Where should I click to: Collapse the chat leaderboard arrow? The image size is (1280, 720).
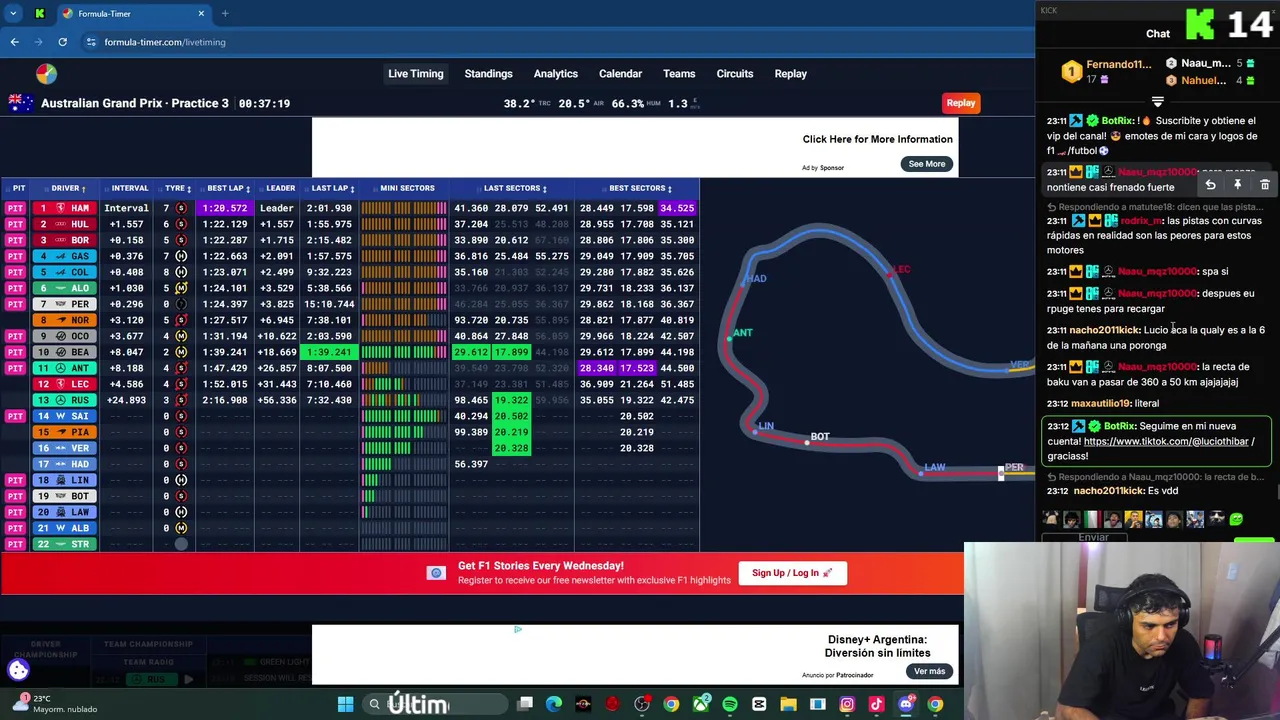coord(1157,101)
